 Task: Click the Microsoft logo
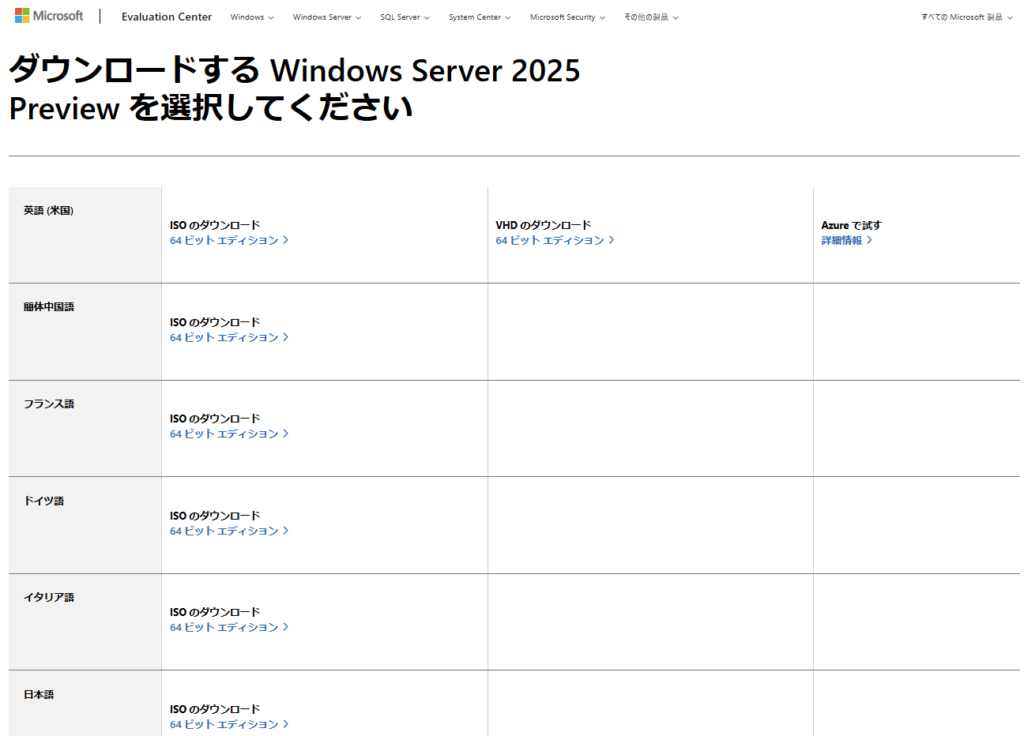point(49,16)
